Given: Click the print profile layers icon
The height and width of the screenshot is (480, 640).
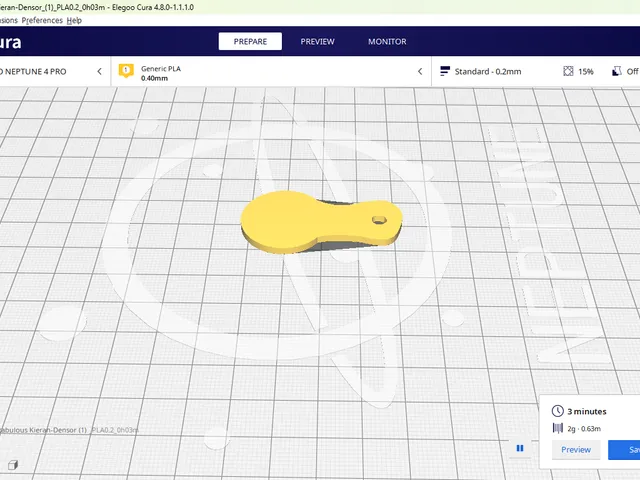Looking at the screenshot, I should tap(445, 71).
